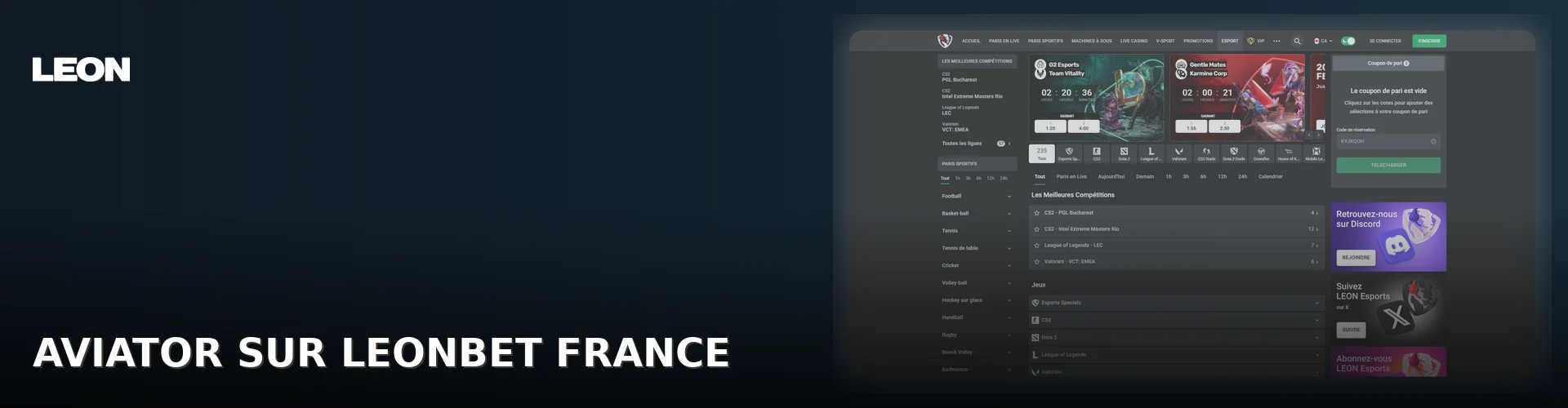
Task: Favorite League of Legends - LEC star
Action: coord(1037,246)
